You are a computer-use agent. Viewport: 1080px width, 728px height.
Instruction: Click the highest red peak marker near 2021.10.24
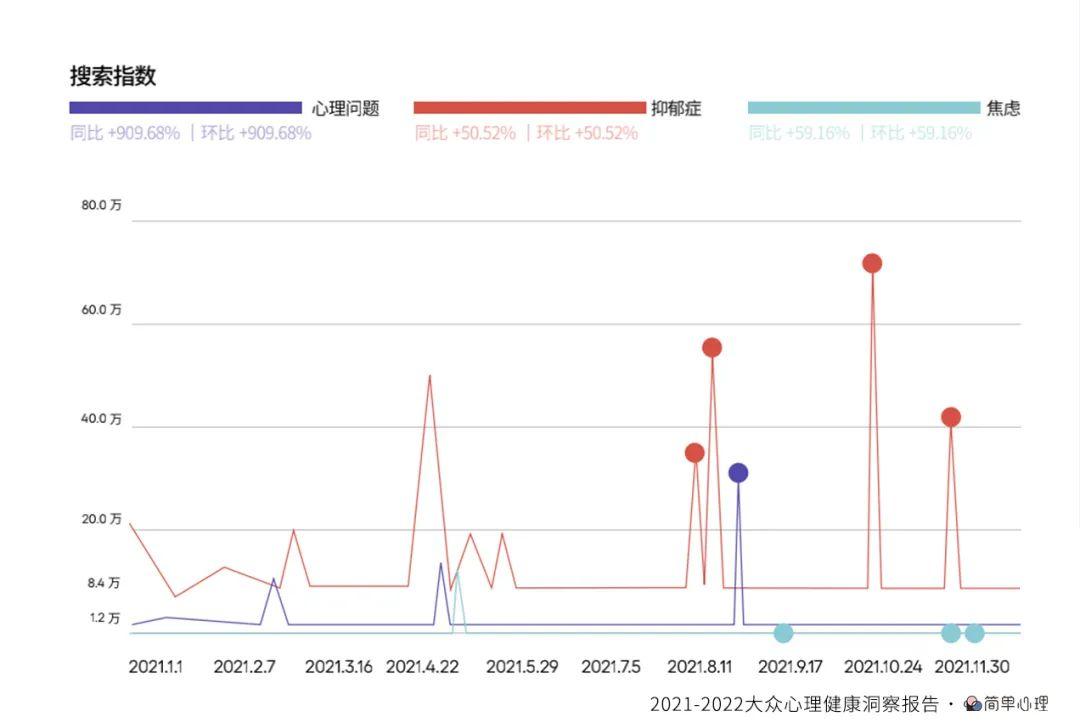[872, 263]
